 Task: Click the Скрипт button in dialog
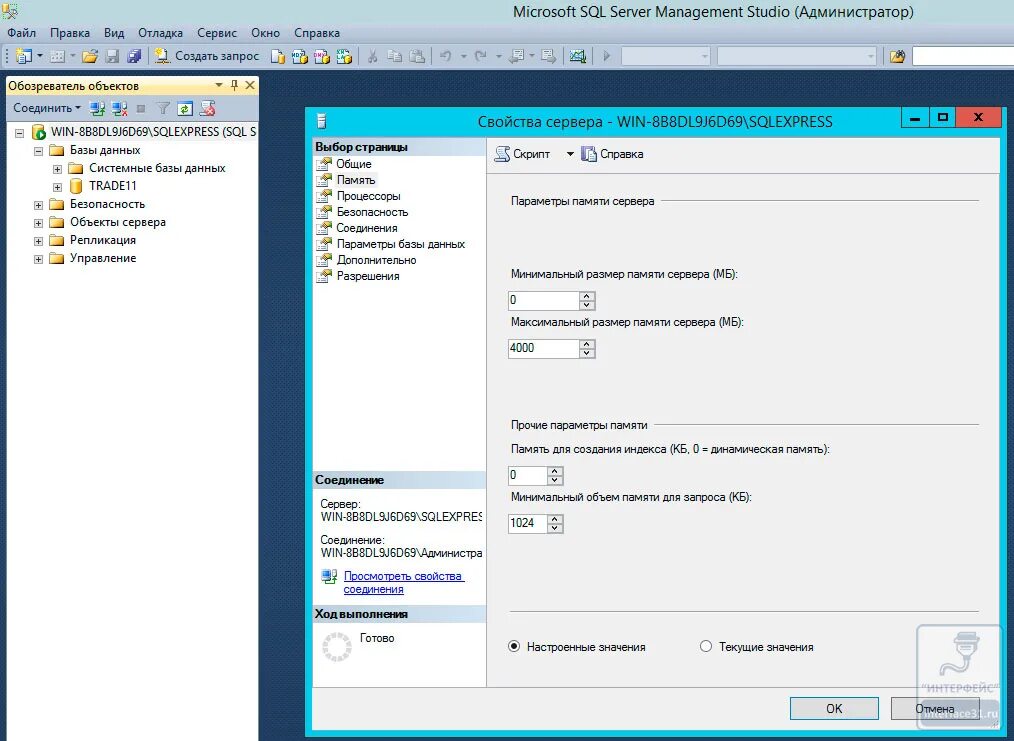click(x=523, y=154)
